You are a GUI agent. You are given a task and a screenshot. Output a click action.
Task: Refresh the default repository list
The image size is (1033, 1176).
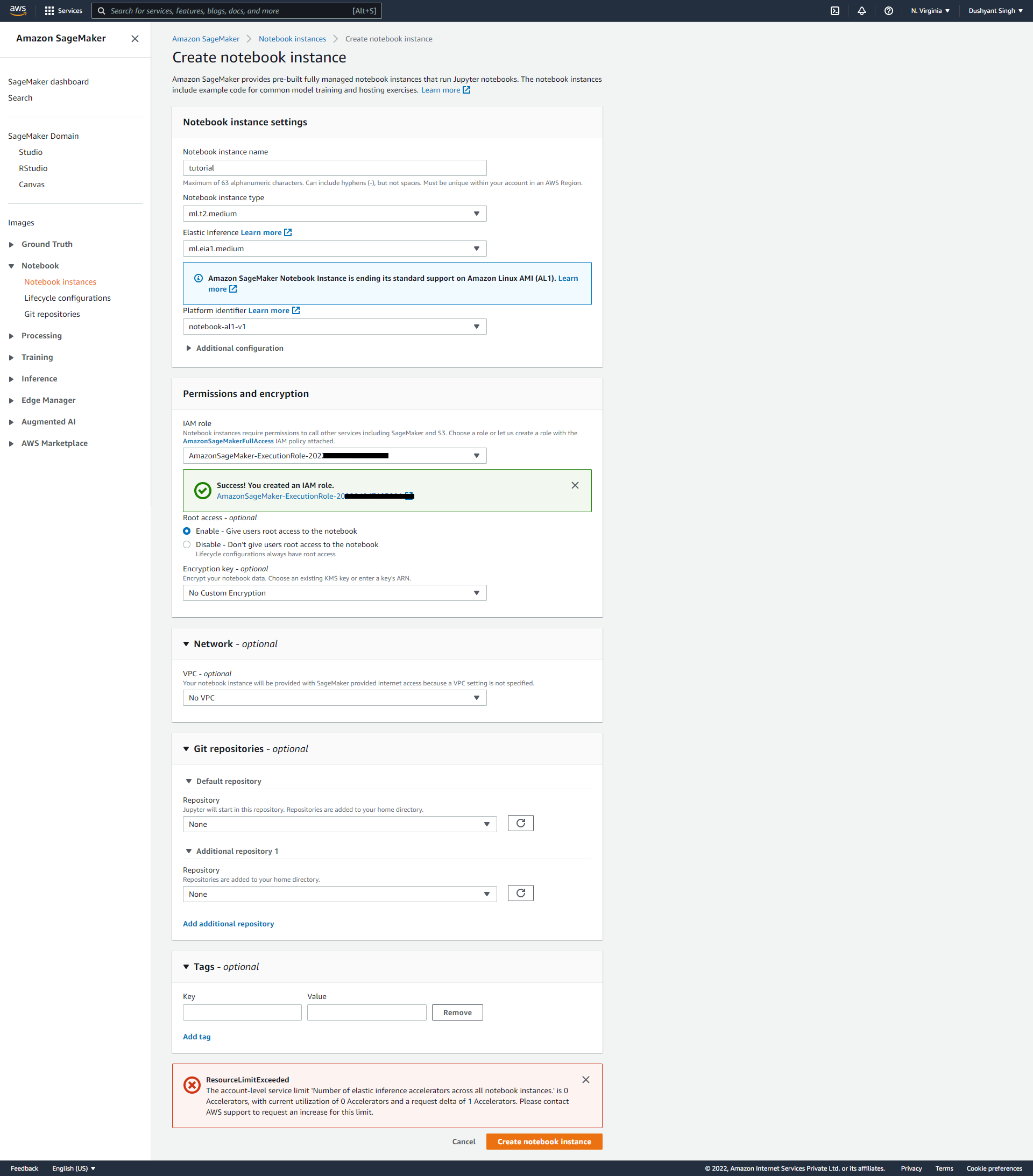point(520,823)
